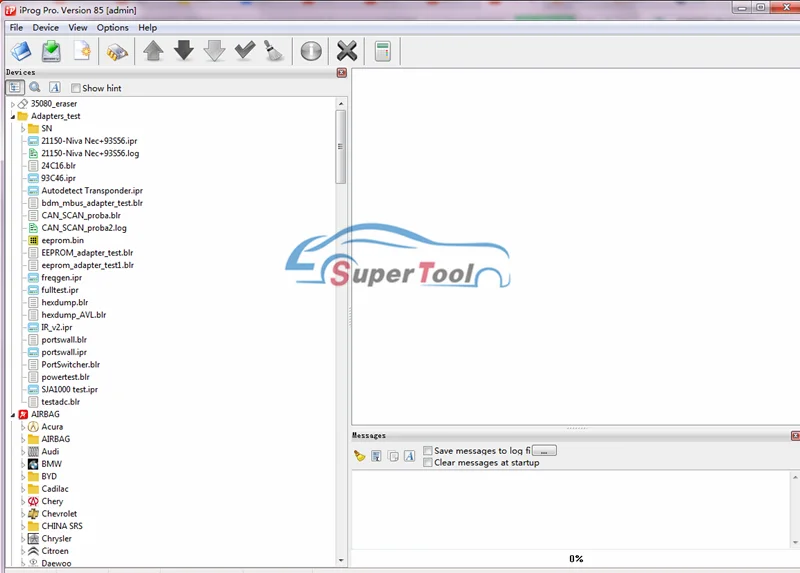Collapse the Adapters_test folder
Screen dimensions: 800x573
click(13, 116)
